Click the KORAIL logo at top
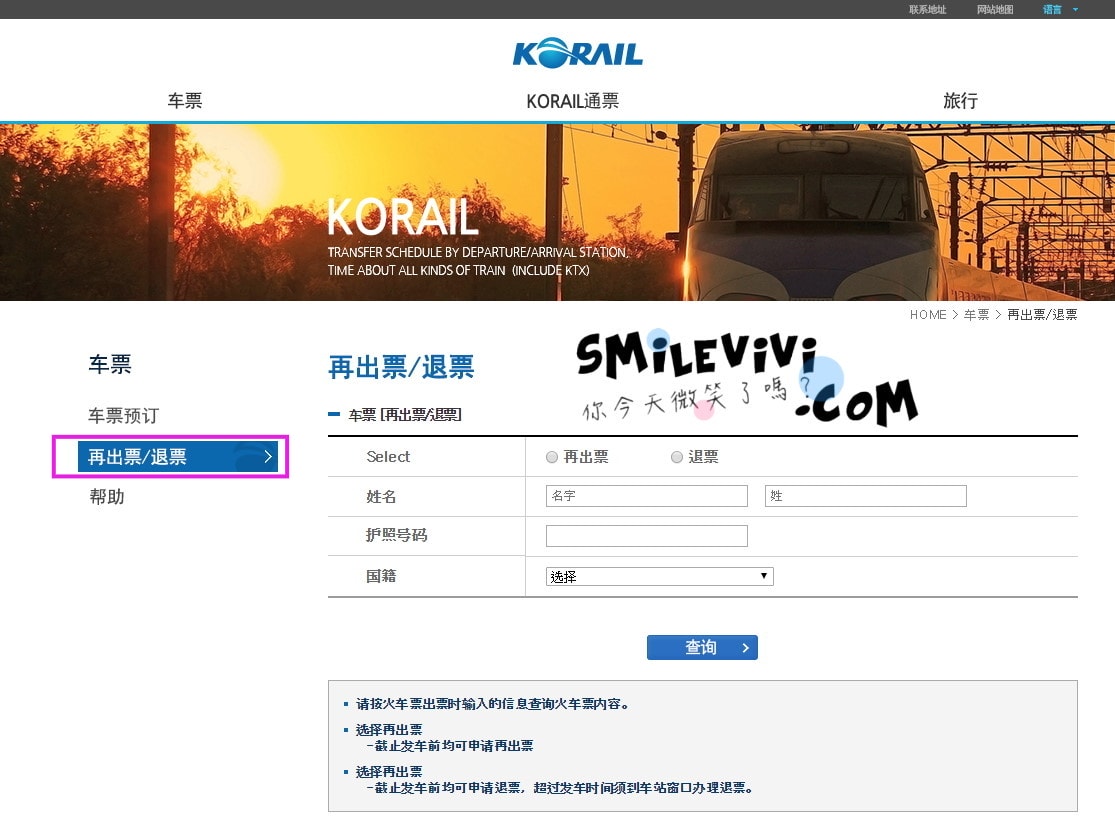Viewport: 1115px width, 827px height. [x=577, y=53]
